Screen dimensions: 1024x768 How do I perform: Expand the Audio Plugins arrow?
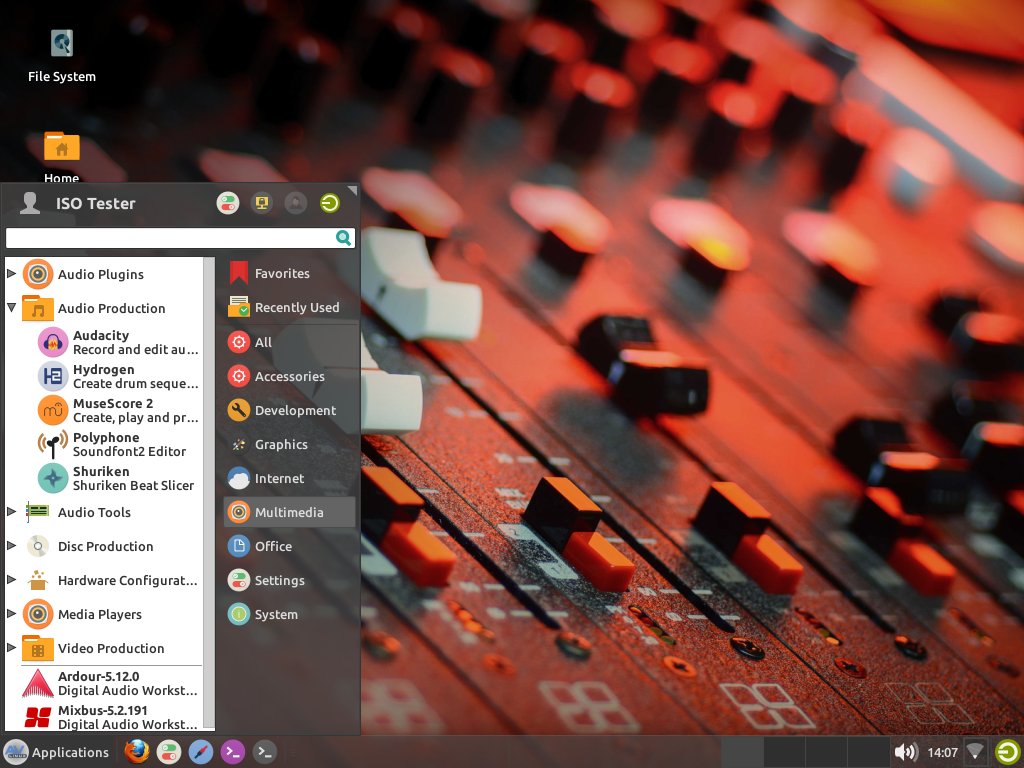(11, 274)
